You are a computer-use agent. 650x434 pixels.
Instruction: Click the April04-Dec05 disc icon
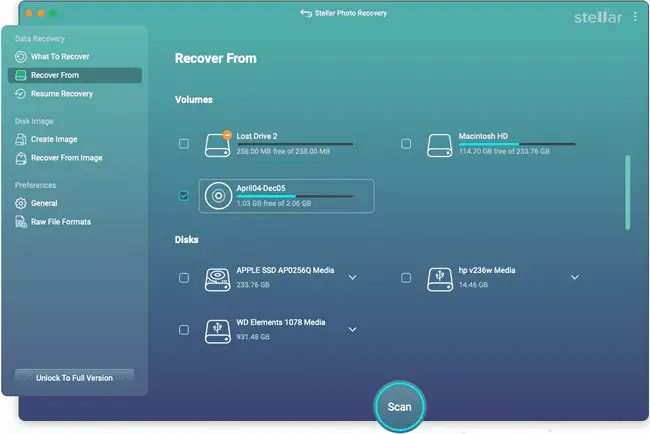click(218, 196)
